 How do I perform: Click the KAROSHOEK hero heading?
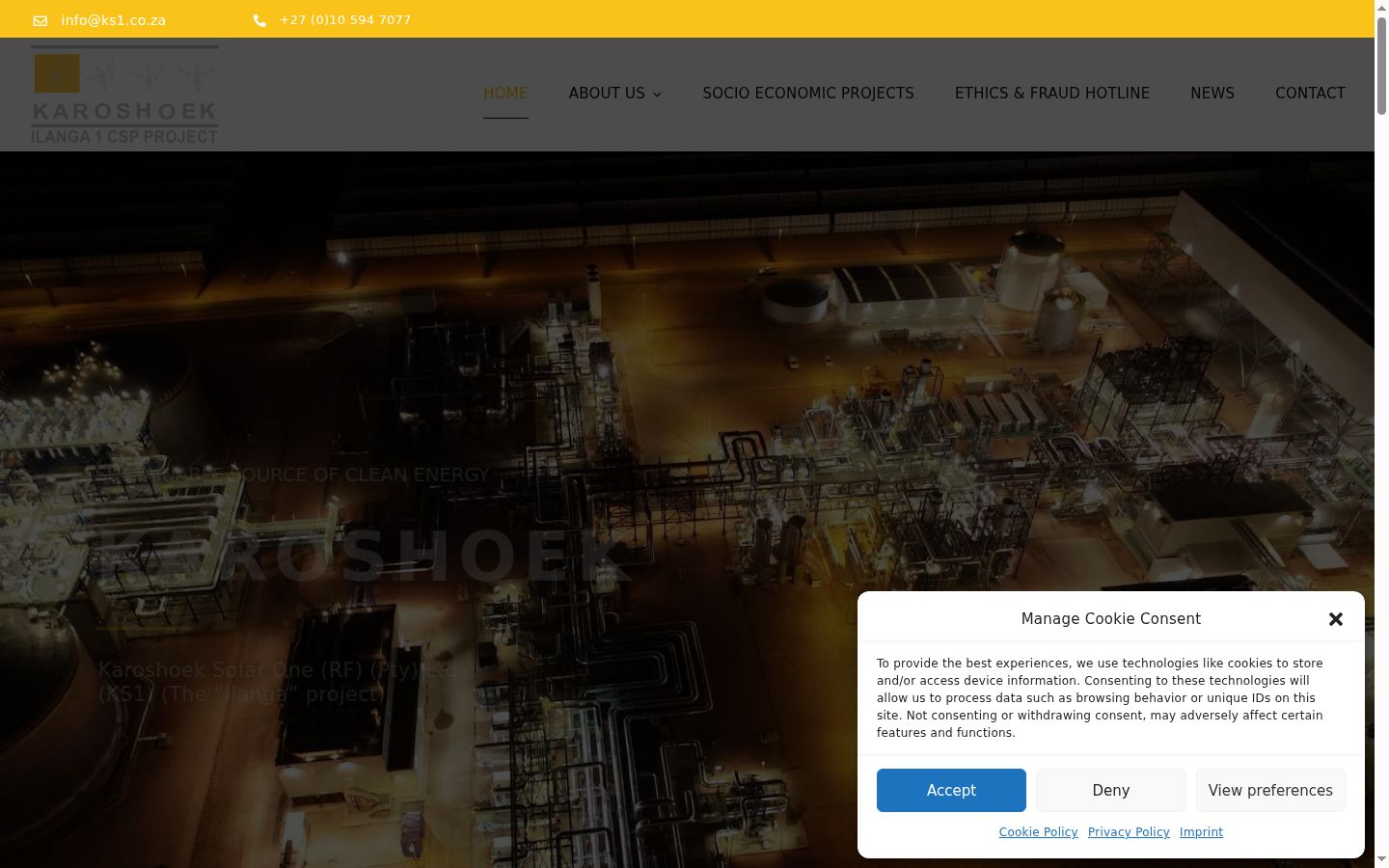click(x=365, y=557)
